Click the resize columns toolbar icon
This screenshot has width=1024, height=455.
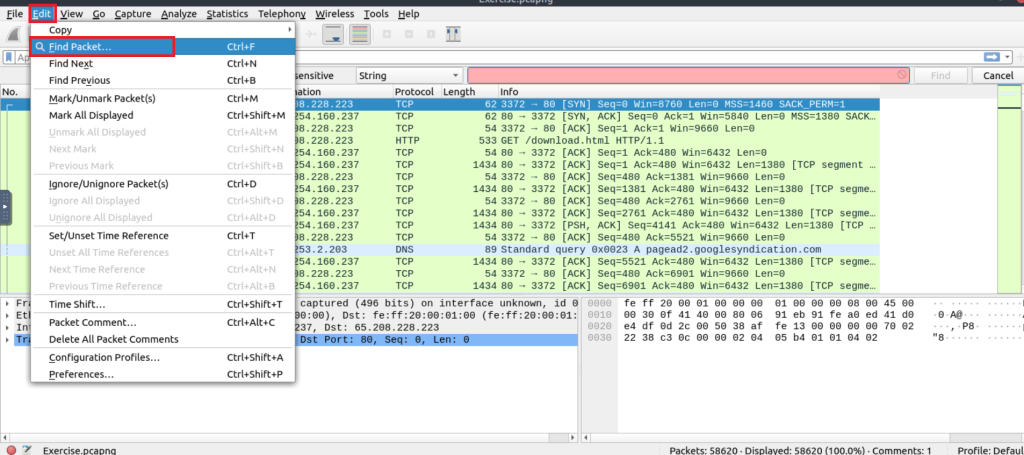point(453,34)
